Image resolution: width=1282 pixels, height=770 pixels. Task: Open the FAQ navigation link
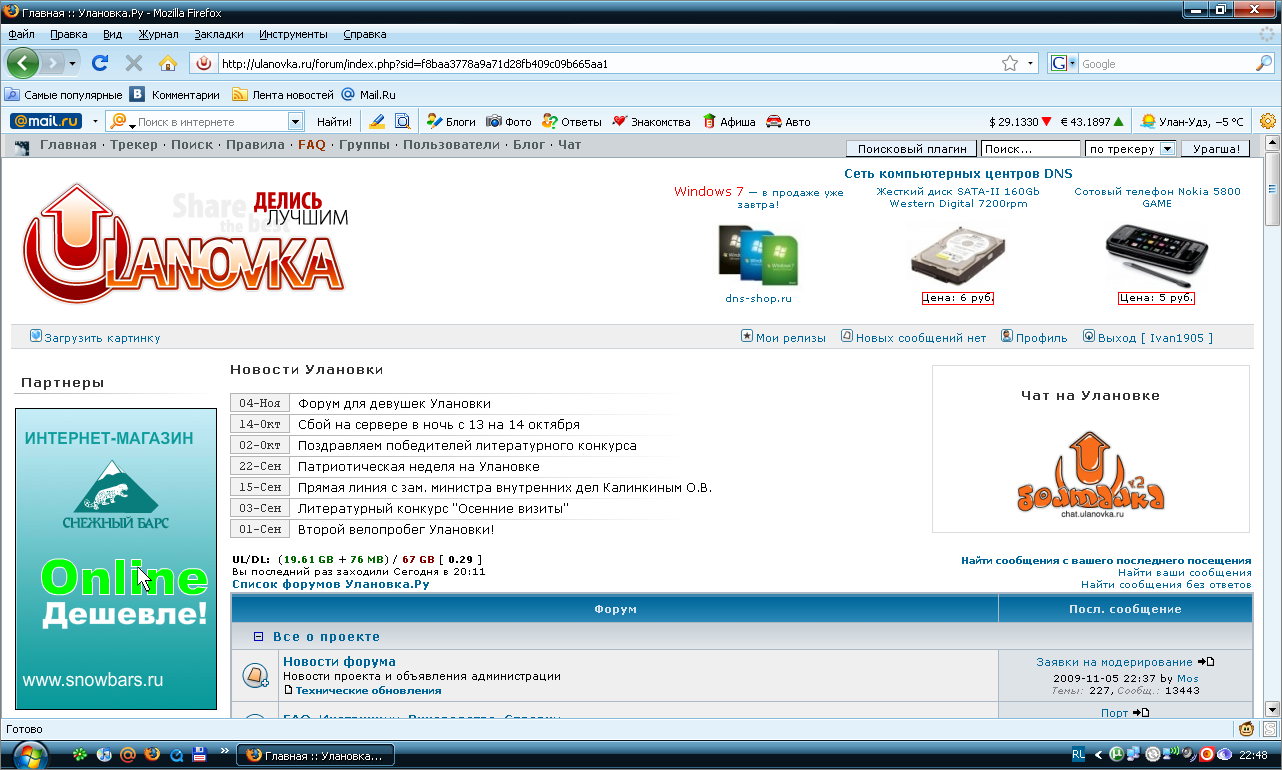(x=312, y=145)
